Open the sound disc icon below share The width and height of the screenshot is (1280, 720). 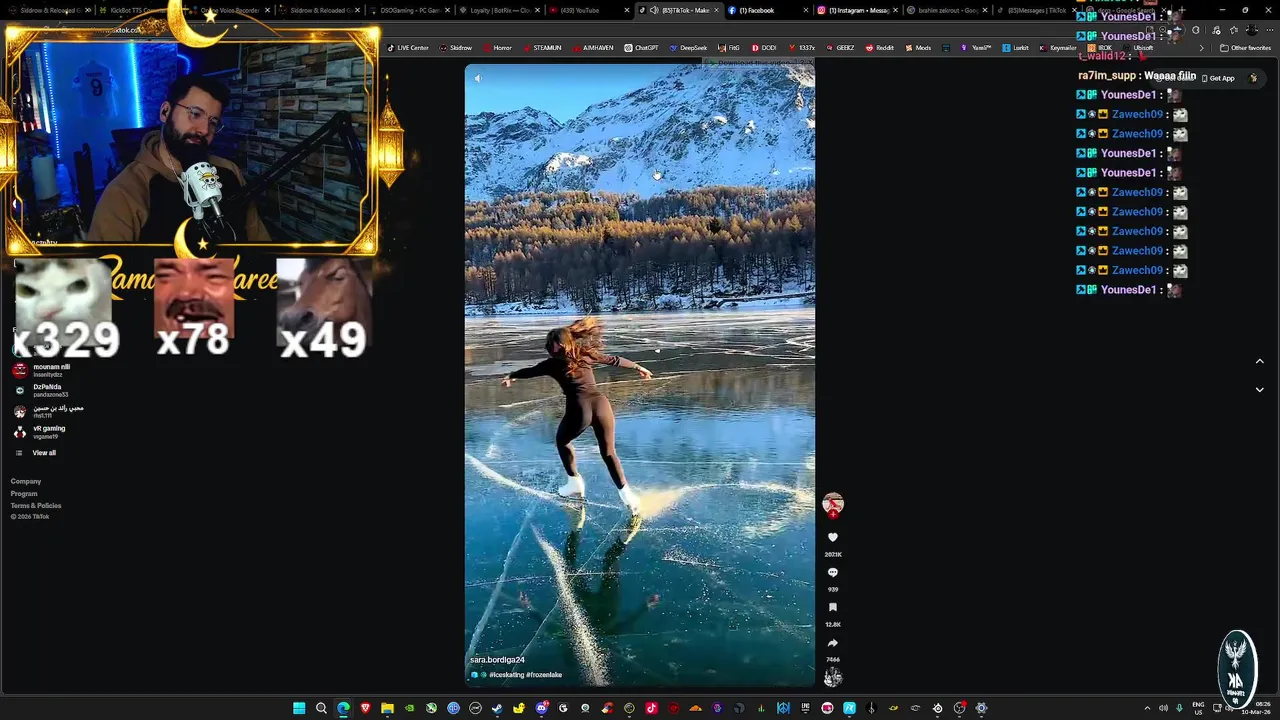832,678
